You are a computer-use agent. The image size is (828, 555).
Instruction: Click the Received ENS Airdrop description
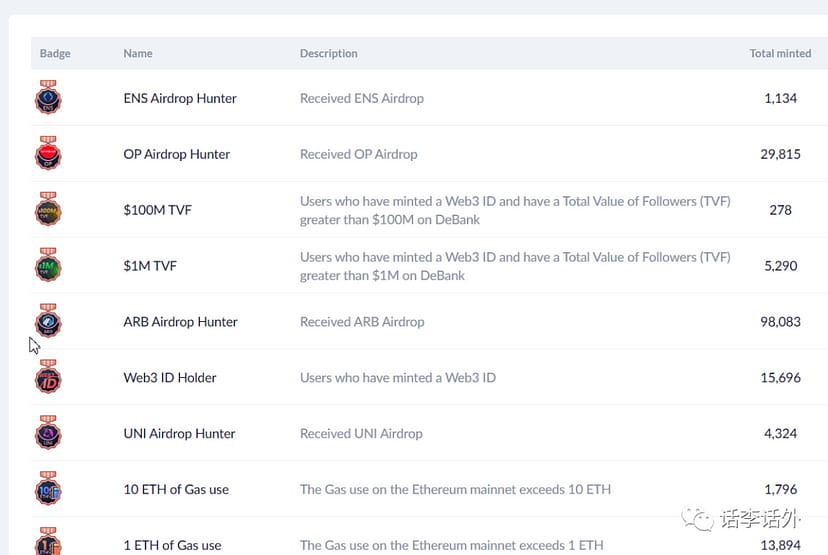[x=362, y=98]
